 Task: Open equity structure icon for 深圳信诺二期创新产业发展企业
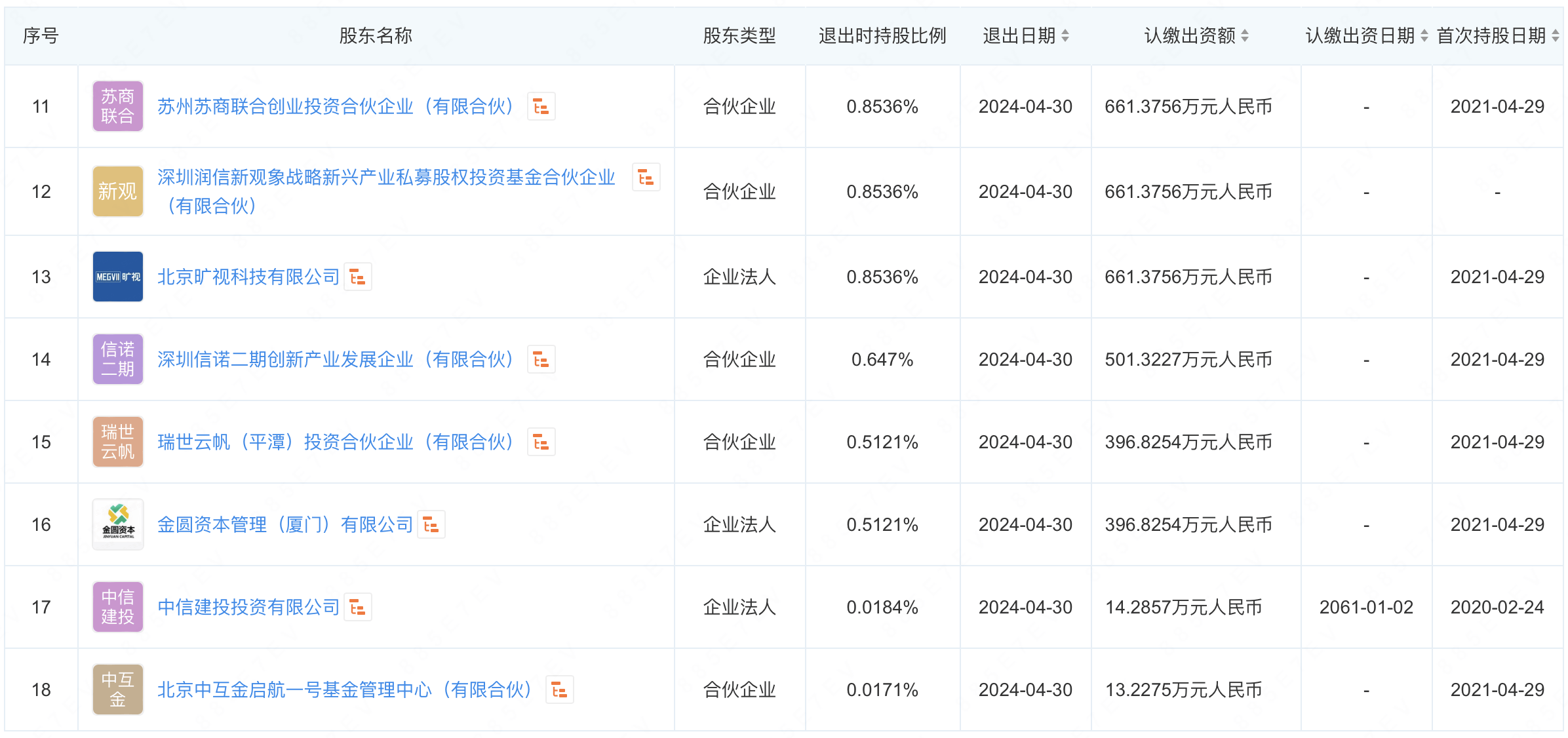tap(541, 360)
